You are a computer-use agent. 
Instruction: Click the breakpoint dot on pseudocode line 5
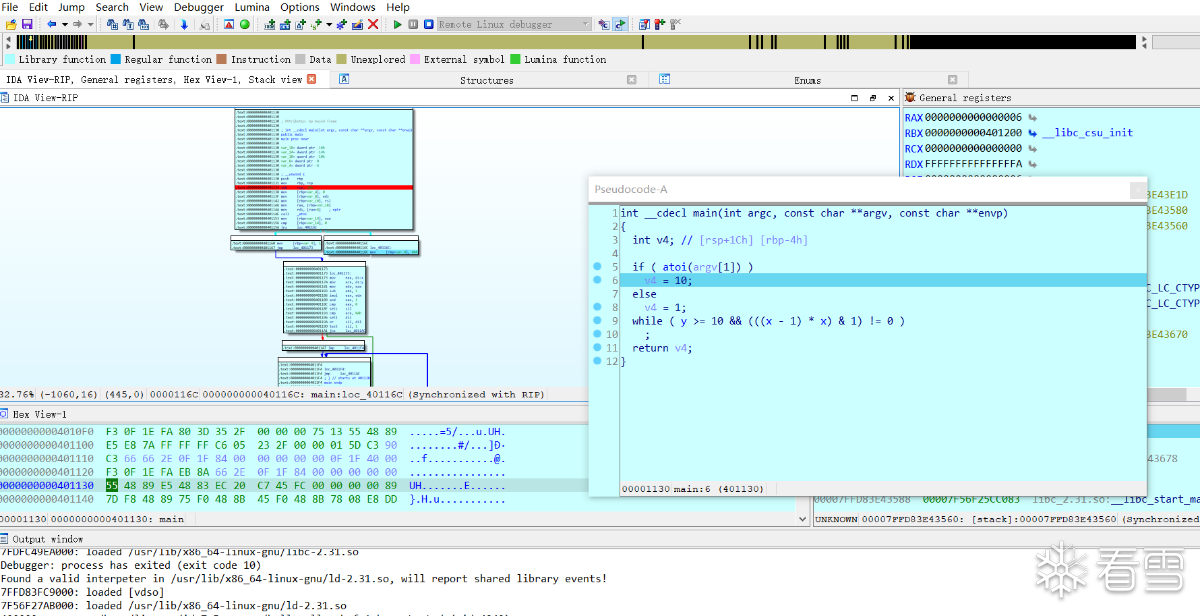597,267
